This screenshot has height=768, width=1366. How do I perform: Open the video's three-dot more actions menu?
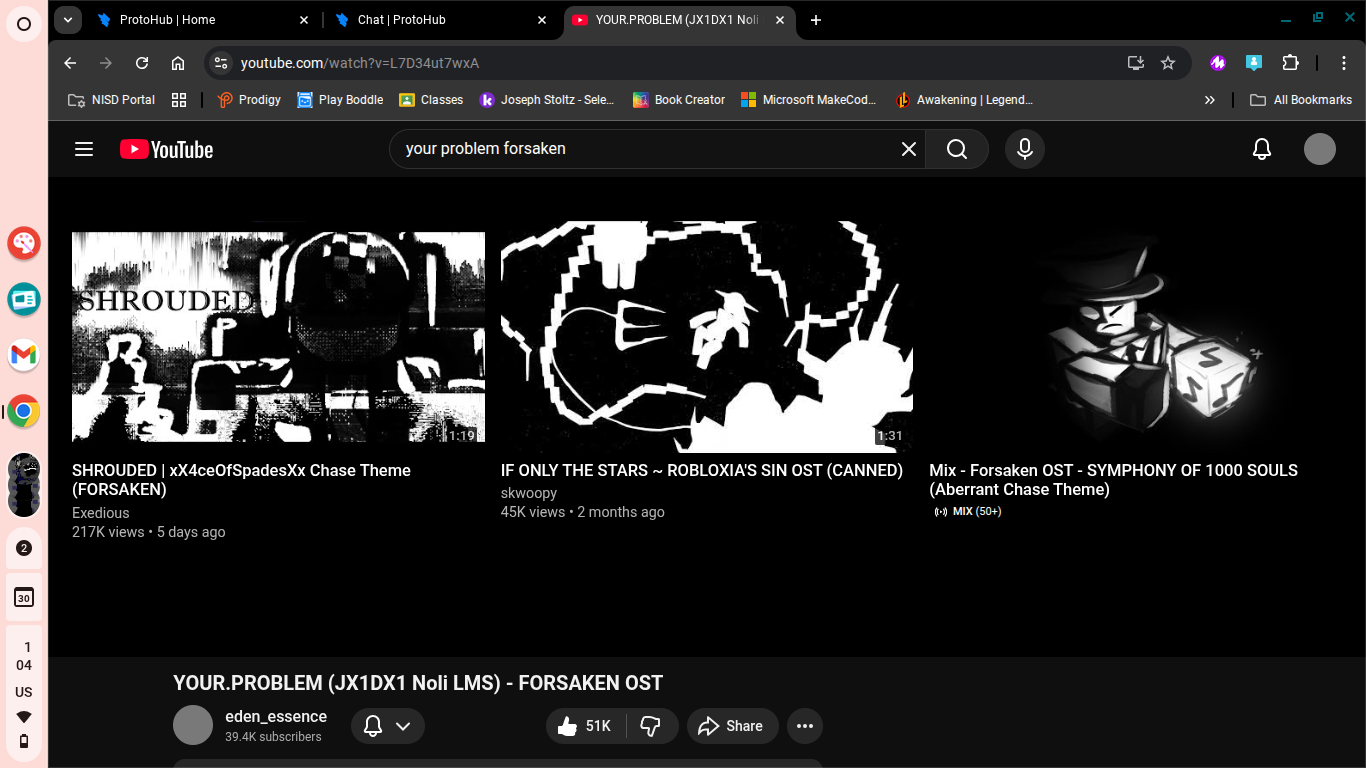(805, 725)
